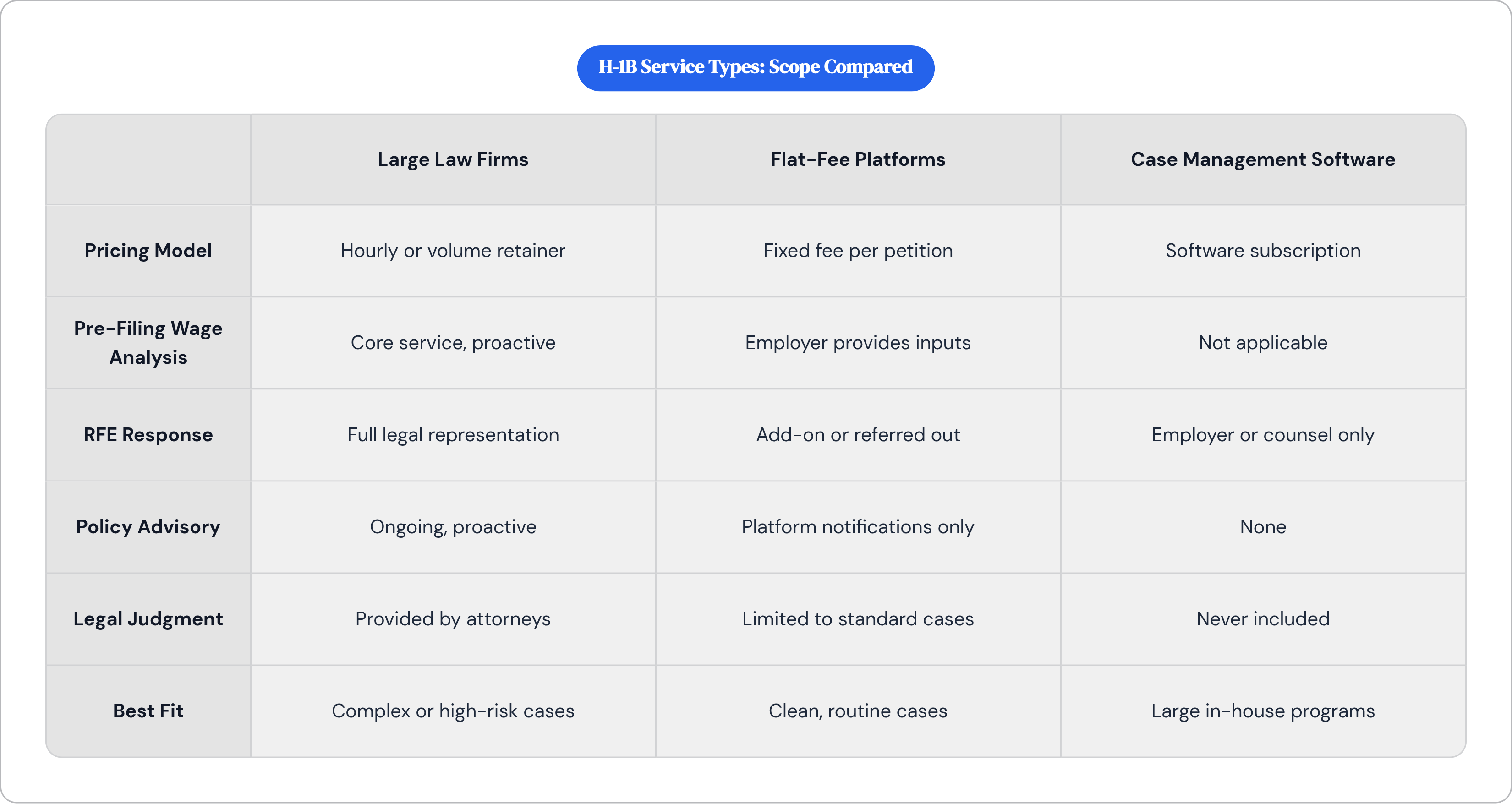Viewport: 1512px width, 804px height.
Task: Select the 'Large in-house programs' cell
Action: (x=1263, y=711)
